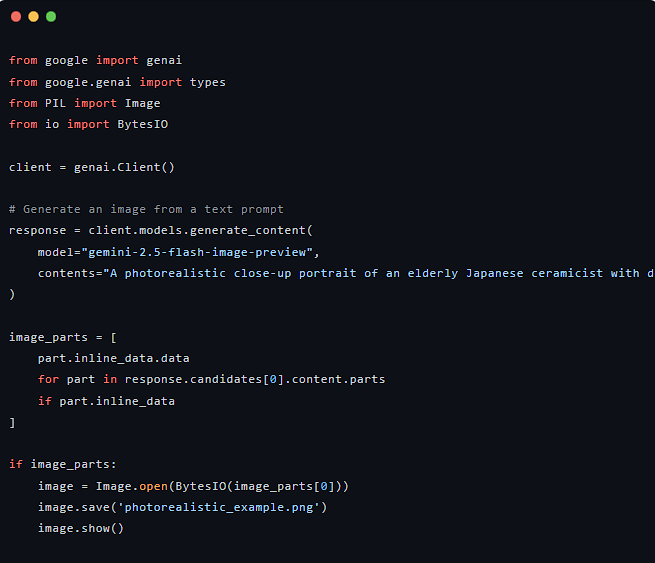Viewport: 655px width, 563px height.
Task: Click the green maximize dot
Action: [x=51, y=17]
